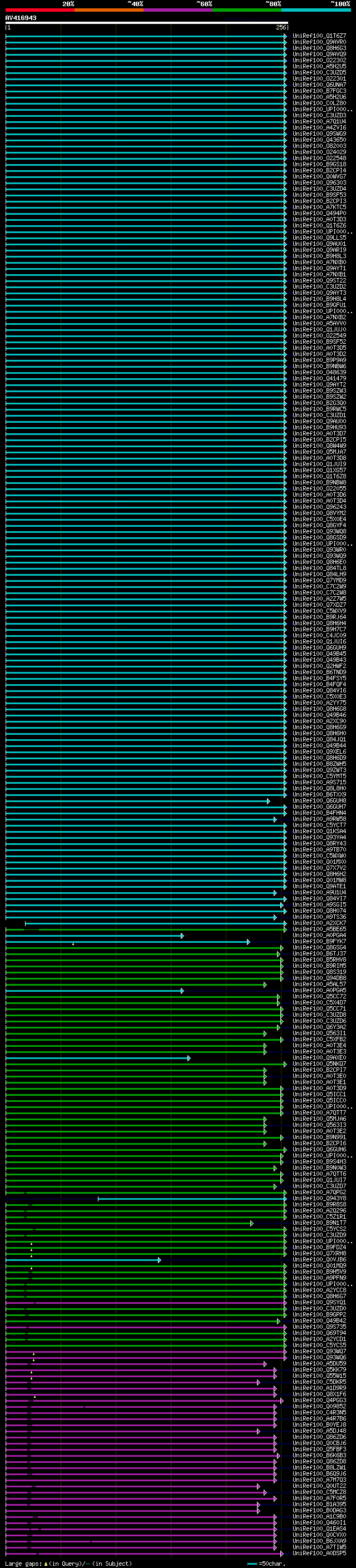The image size is (356, 1568).
Task: Select hit label UniRef100_B9GS18
Action: [x=319, y=164]
